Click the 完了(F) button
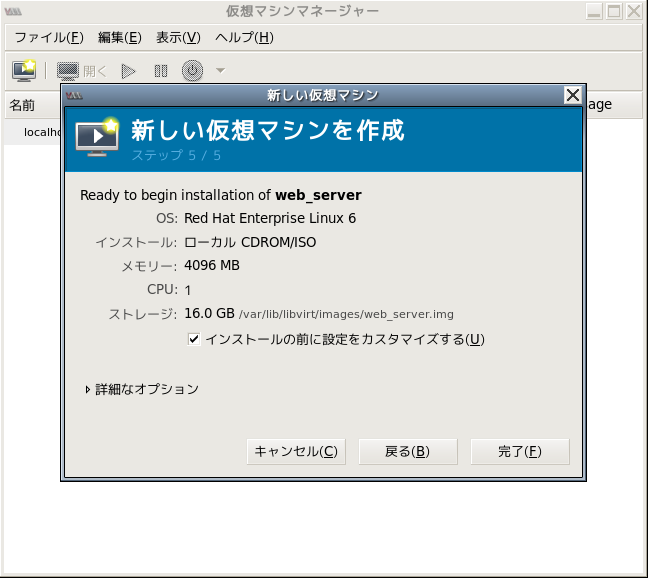648x578 pixels. 520,452
